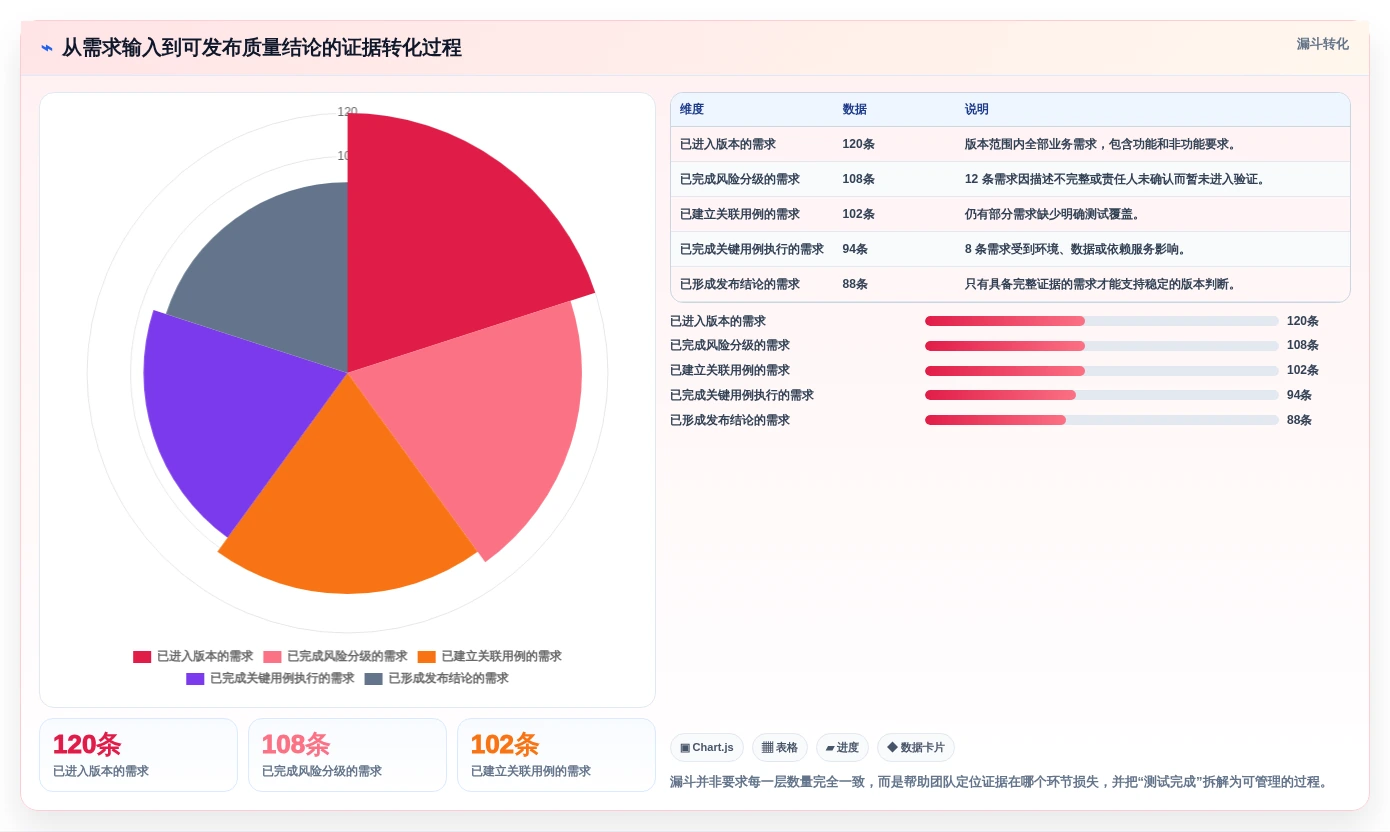1390x832 pixels.
Task: Click the progress bar for 已建立关联用例的需求
Action: coord(1102,370)
